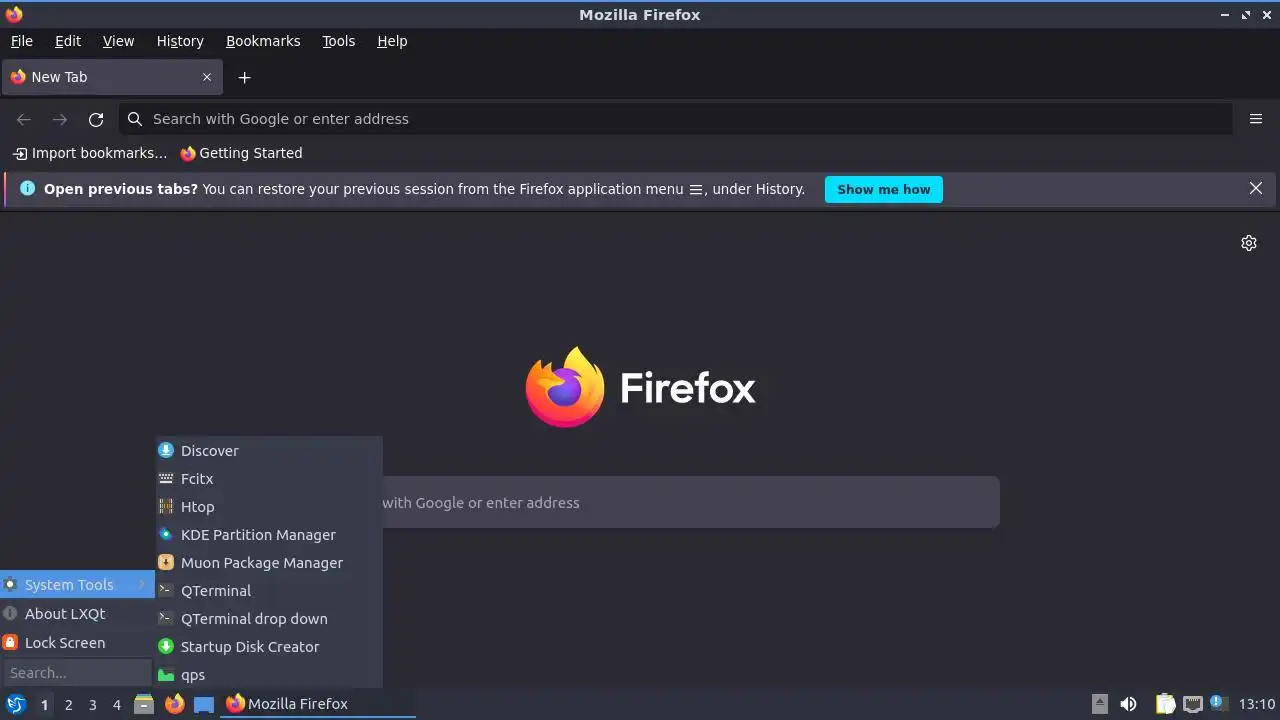Viewport: 1280px width, 720px height.
Task: Launch qps process manager
Action: [269, 675]
